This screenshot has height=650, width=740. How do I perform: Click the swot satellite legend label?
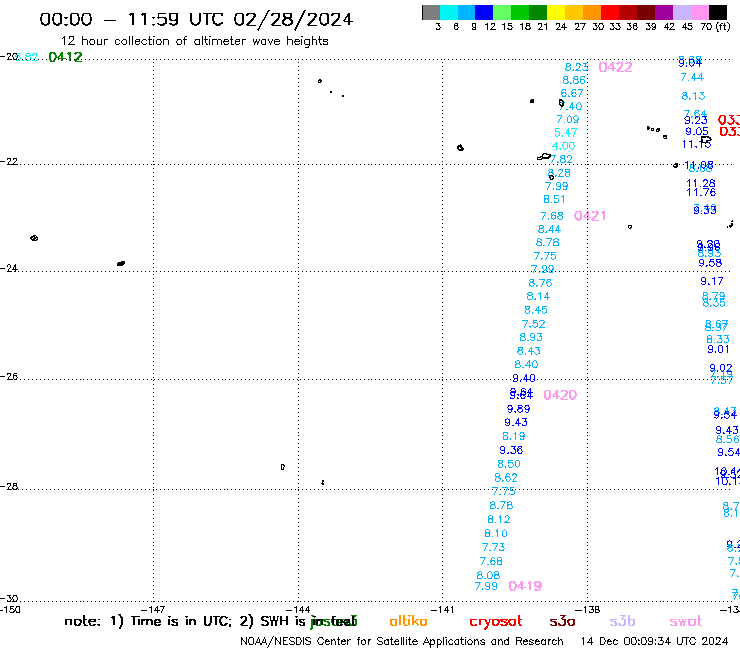(686, 621)
